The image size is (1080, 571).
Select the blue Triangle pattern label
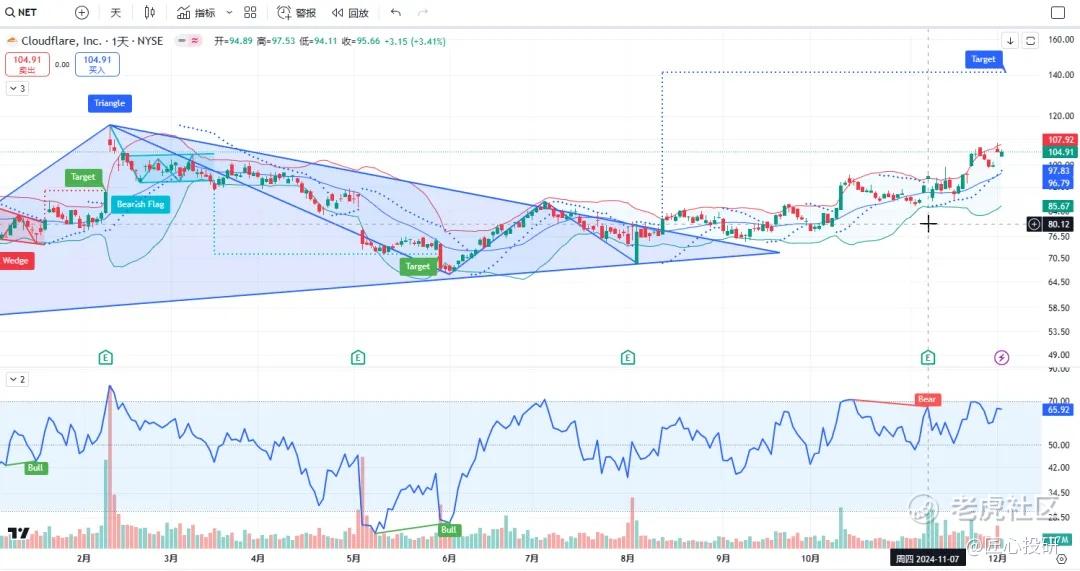click(x=110, y=103)
